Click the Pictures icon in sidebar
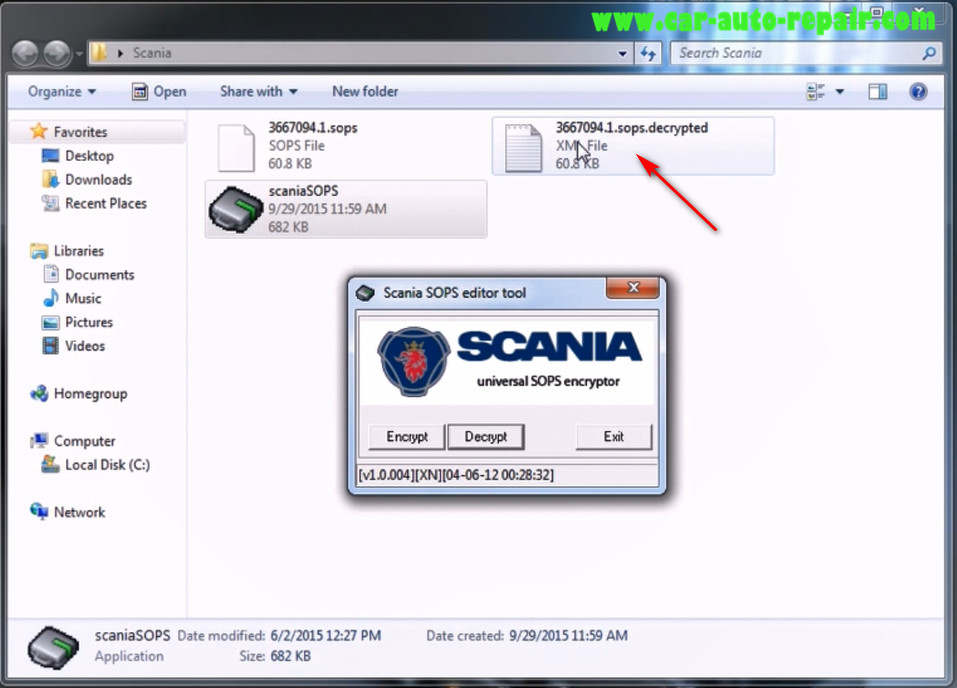This screenshot has height=688, width=957. pyautogui.click(x=51, y=322)
